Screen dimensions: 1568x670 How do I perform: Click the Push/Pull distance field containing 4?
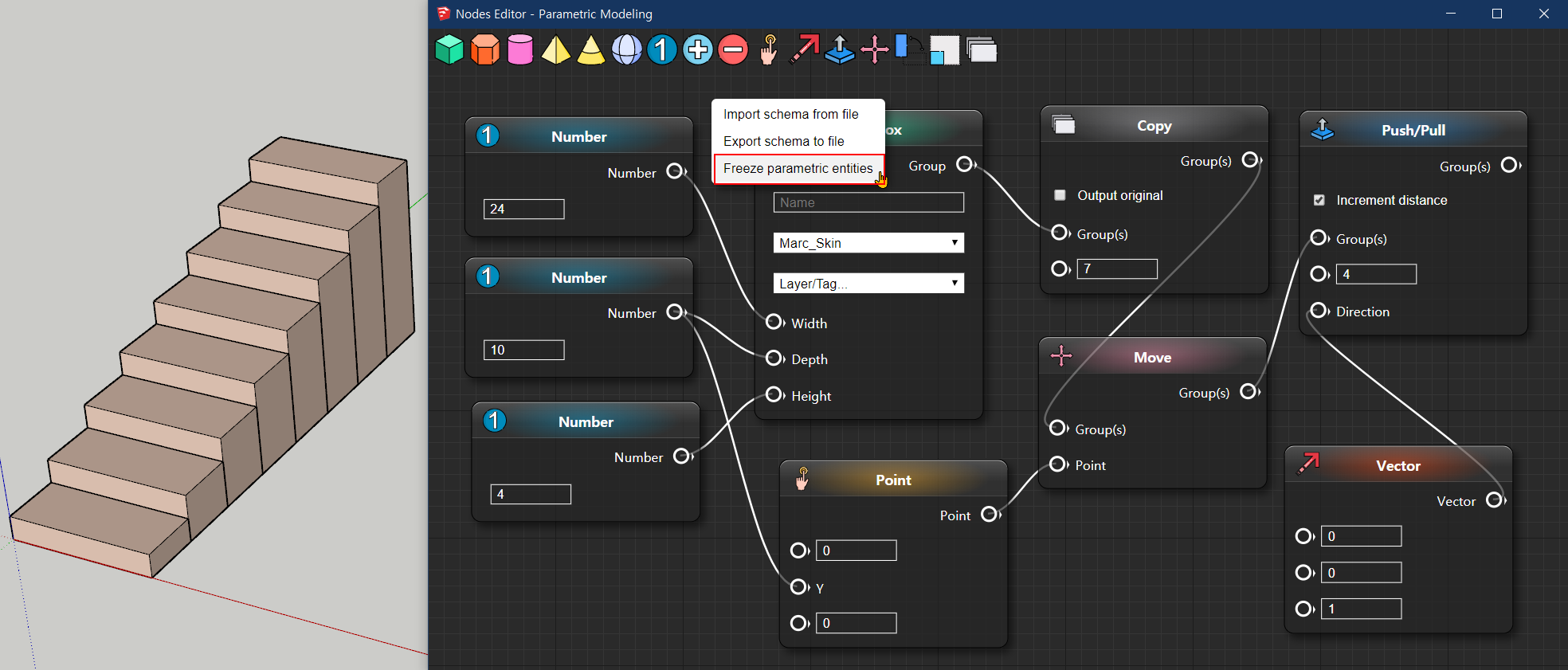[1376, 274]
